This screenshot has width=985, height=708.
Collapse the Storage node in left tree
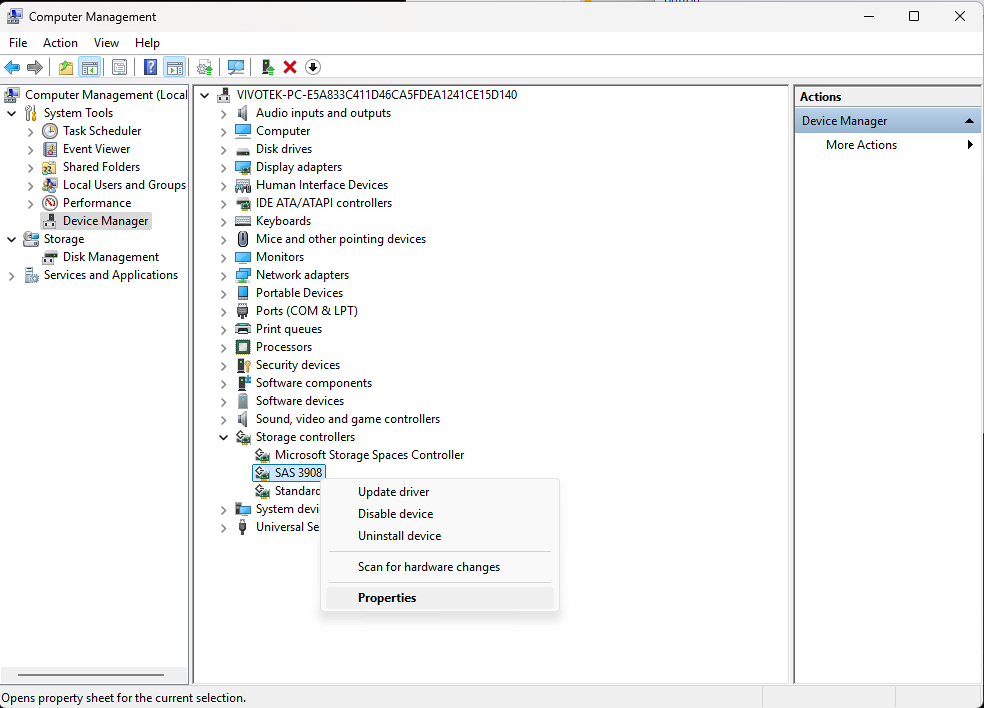[11, 239]
